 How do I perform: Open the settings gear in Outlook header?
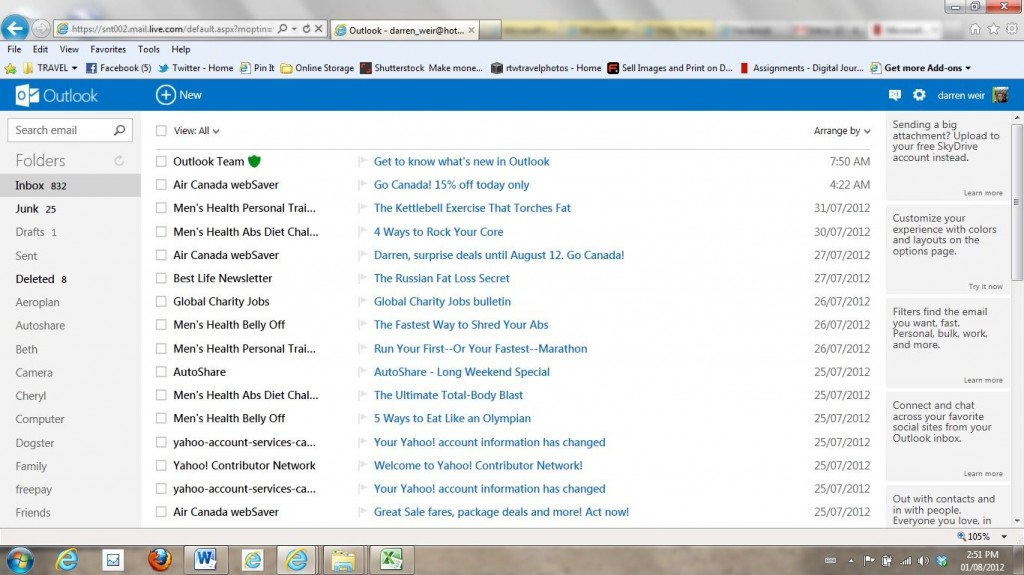919,95
